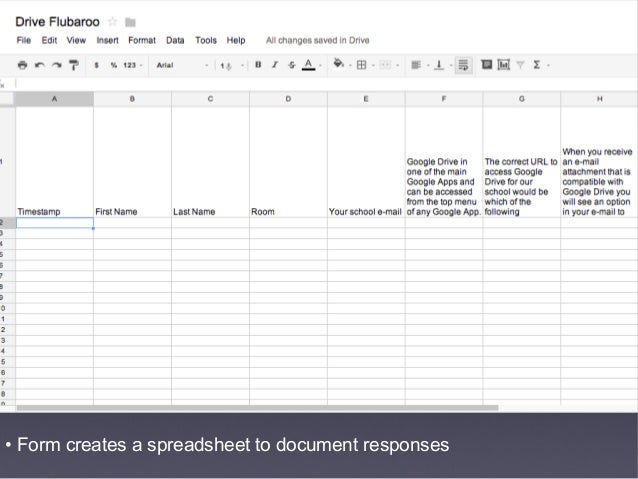The image size is (638, 479).
Task: Click the 'correct URL to access' cell
Action: point(522,162)
